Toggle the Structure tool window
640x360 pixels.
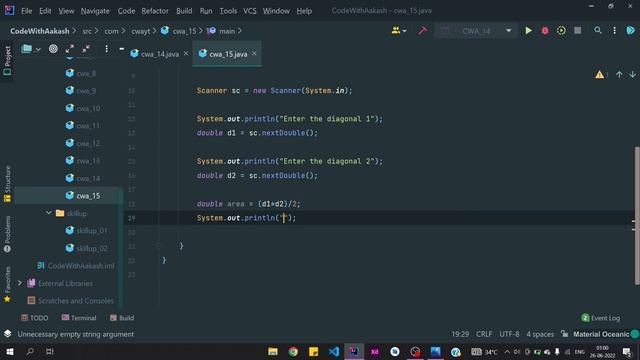coord(7,184)
